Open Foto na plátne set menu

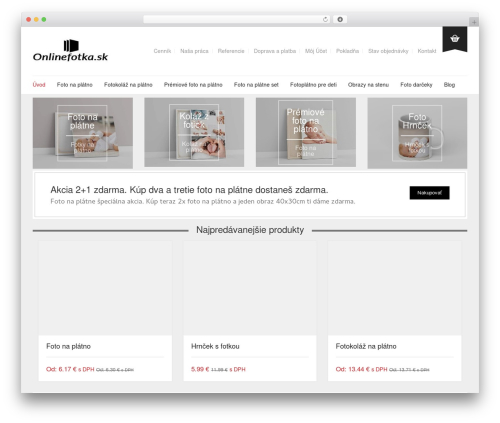coord(256,85)
